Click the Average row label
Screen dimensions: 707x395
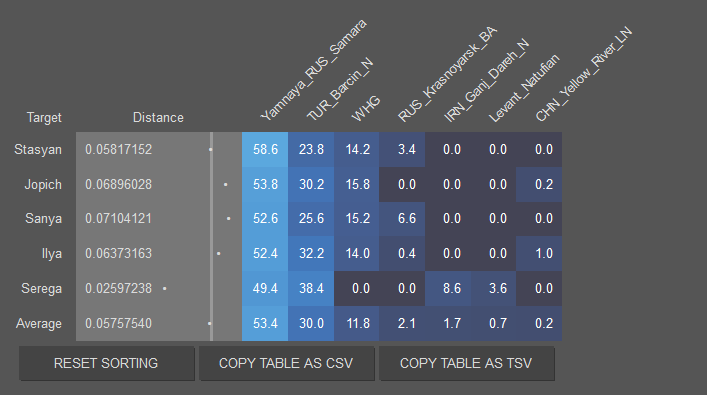[39, 324]
